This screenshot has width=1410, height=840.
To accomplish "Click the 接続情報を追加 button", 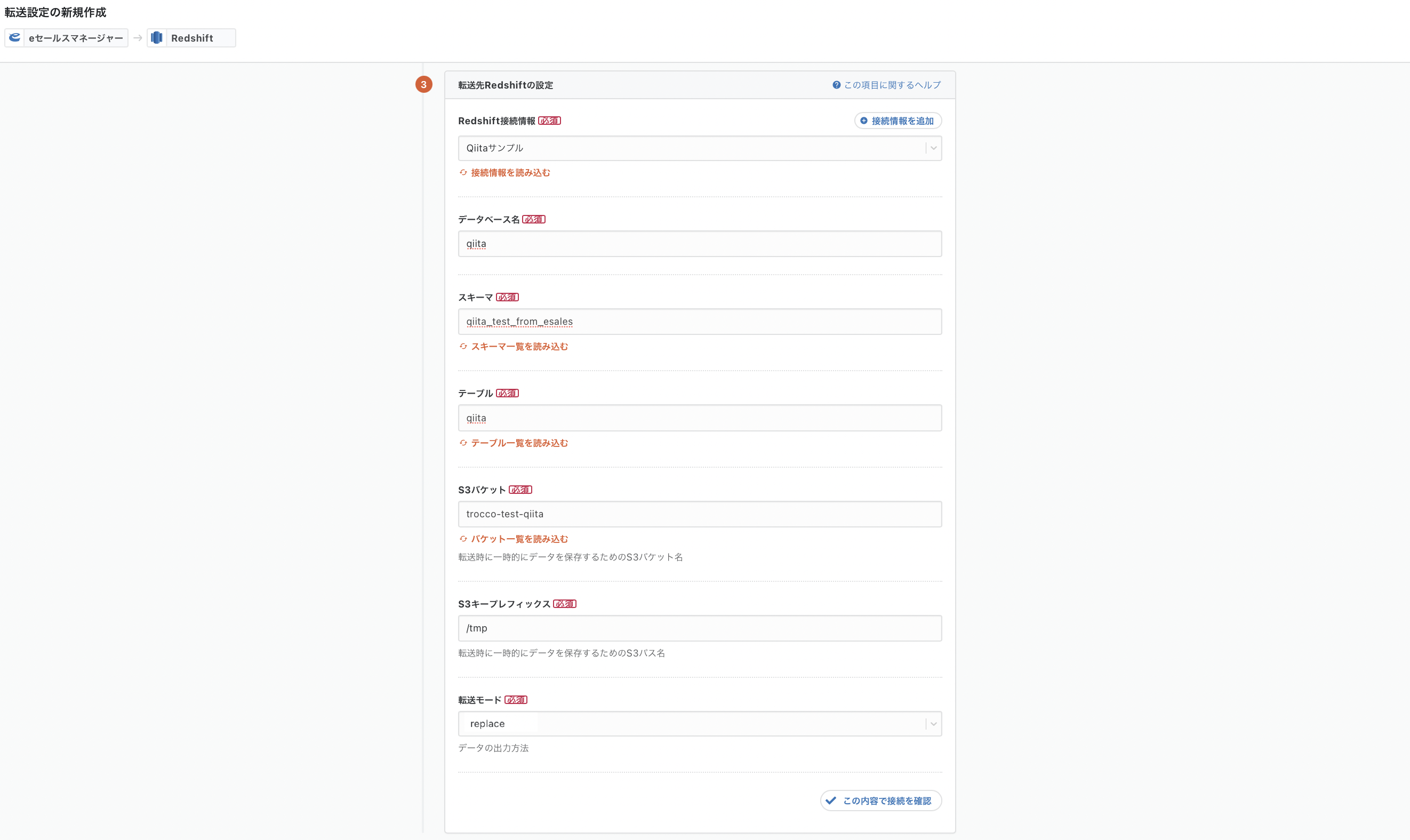I will (898, 121).
